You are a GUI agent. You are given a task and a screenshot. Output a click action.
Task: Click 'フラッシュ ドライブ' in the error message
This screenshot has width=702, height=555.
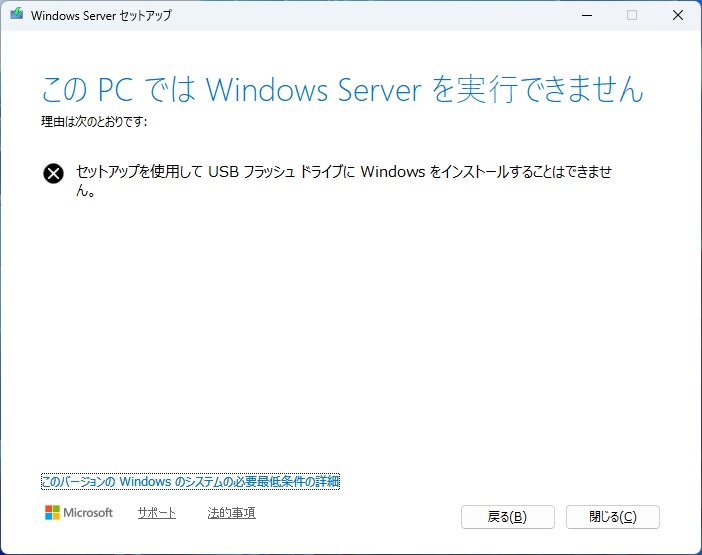pos(299,172)
